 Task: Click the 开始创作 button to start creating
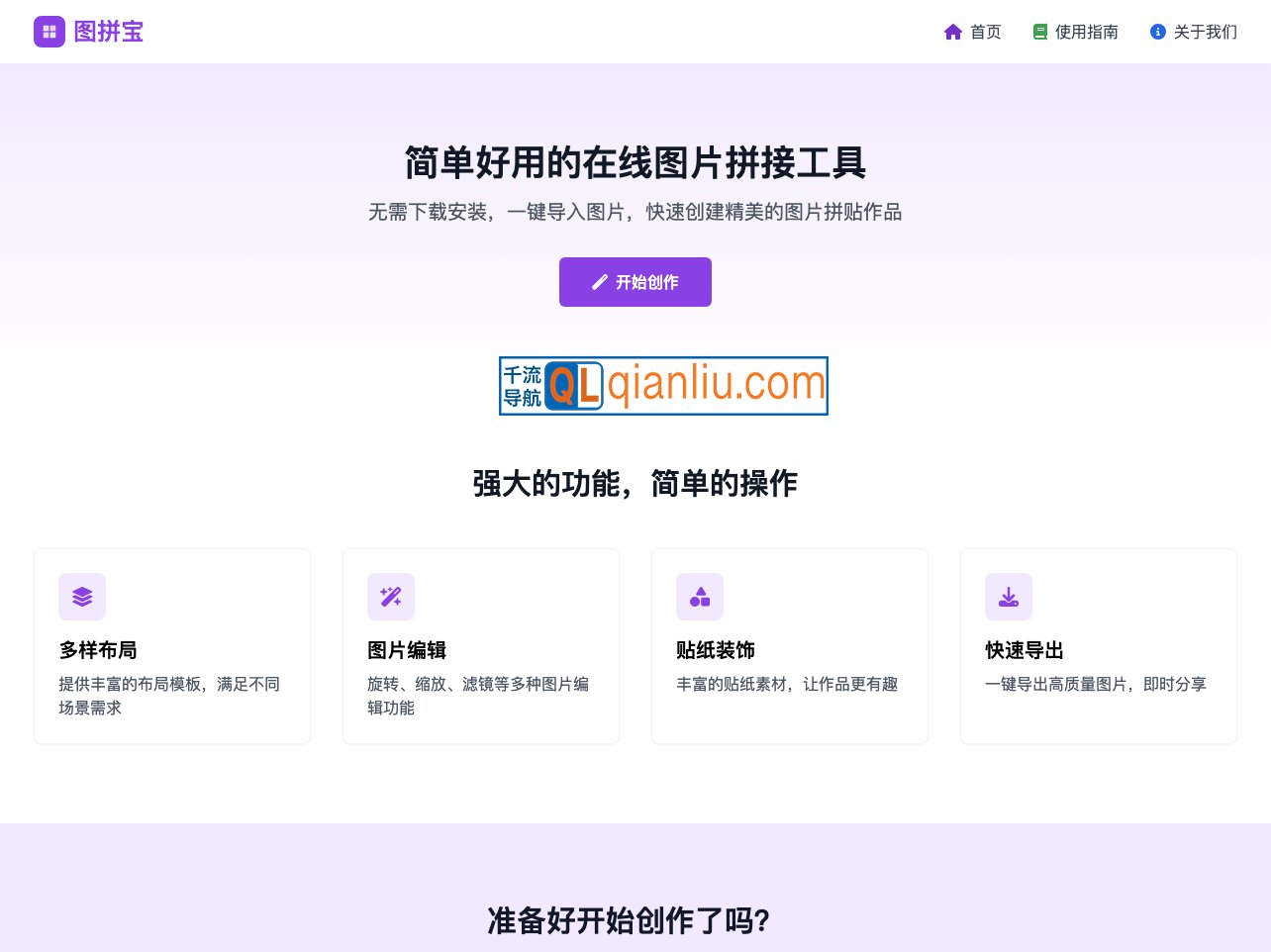pyautogui.click(x=635, y=282)
